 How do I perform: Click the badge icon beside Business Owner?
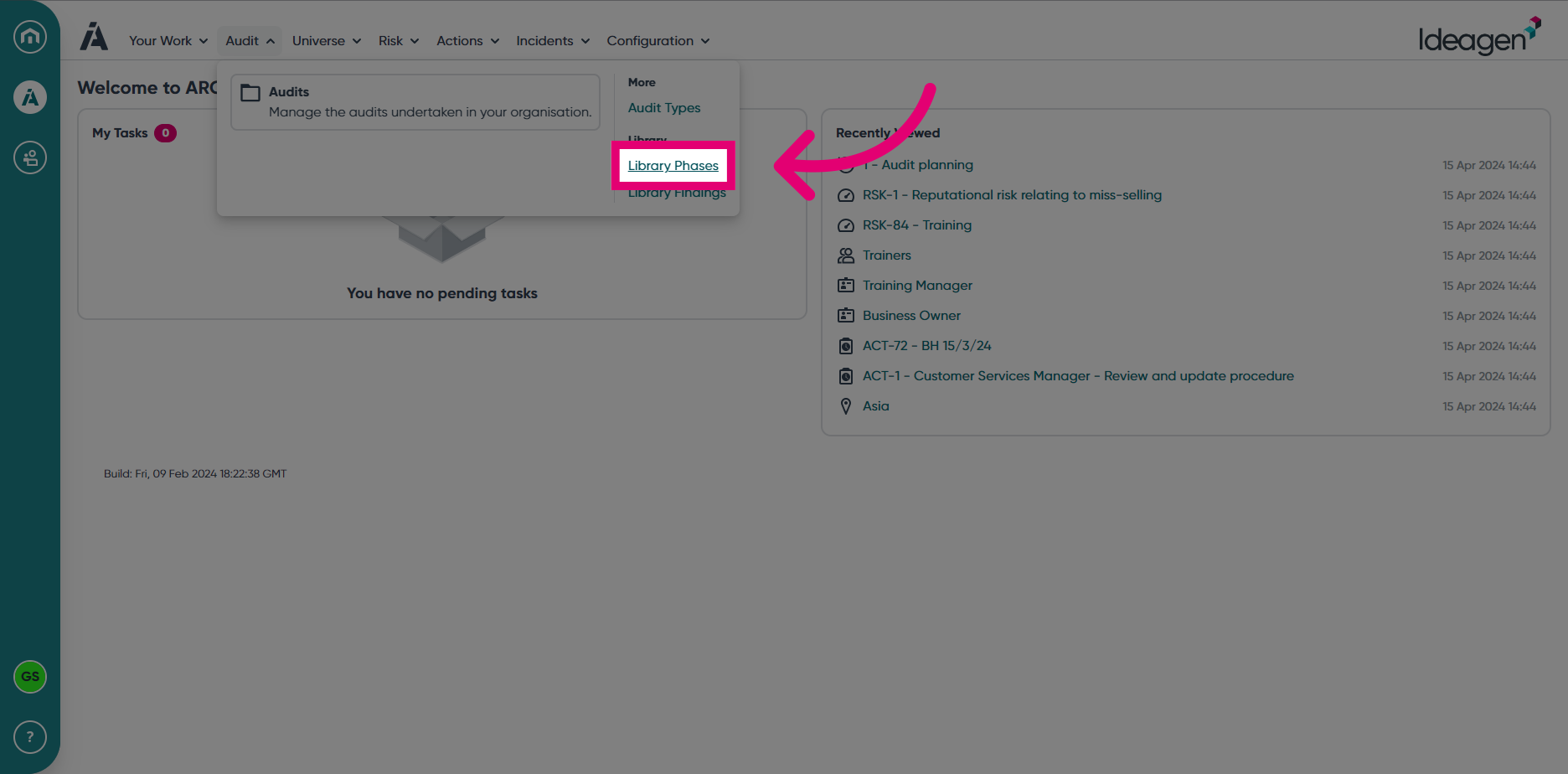point(846,316)
